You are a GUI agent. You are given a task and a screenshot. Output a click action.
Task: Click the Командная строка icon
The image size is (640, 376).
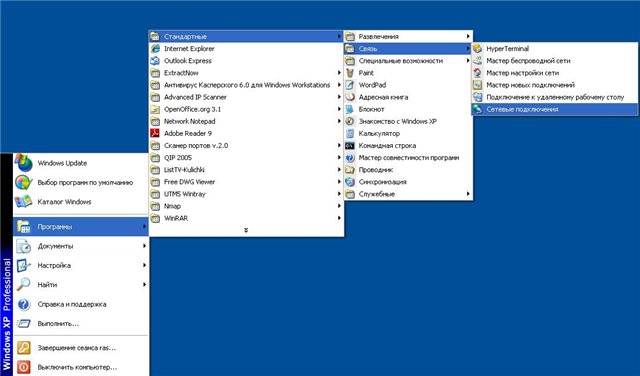(350, 146)
